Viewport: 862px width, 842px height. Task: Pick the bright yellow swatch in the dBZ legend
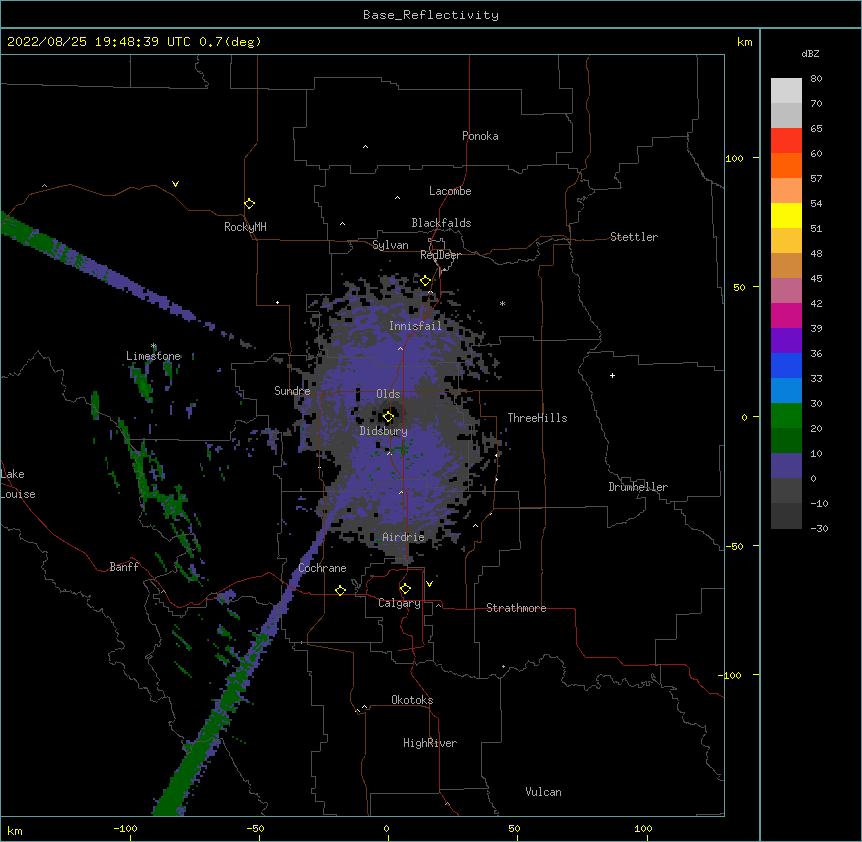[786, 215]
